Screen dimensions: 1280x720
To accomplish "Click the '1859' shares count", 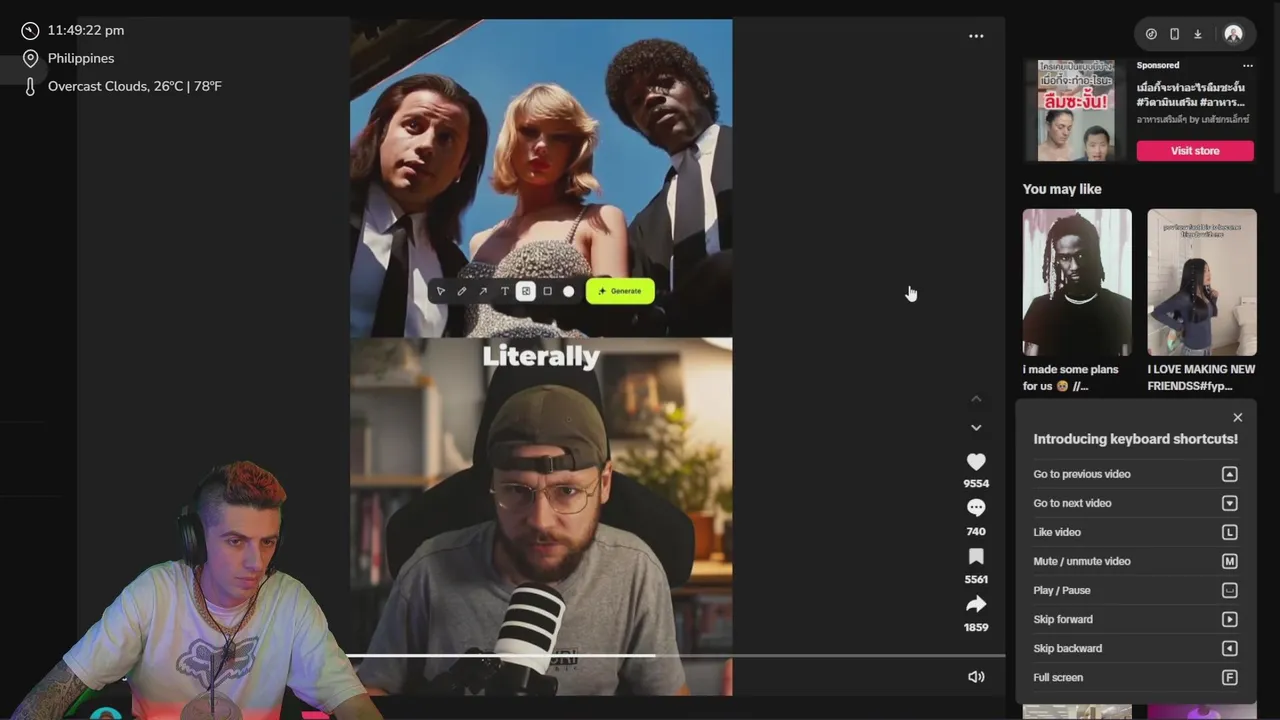I will [x=976, y=628].
